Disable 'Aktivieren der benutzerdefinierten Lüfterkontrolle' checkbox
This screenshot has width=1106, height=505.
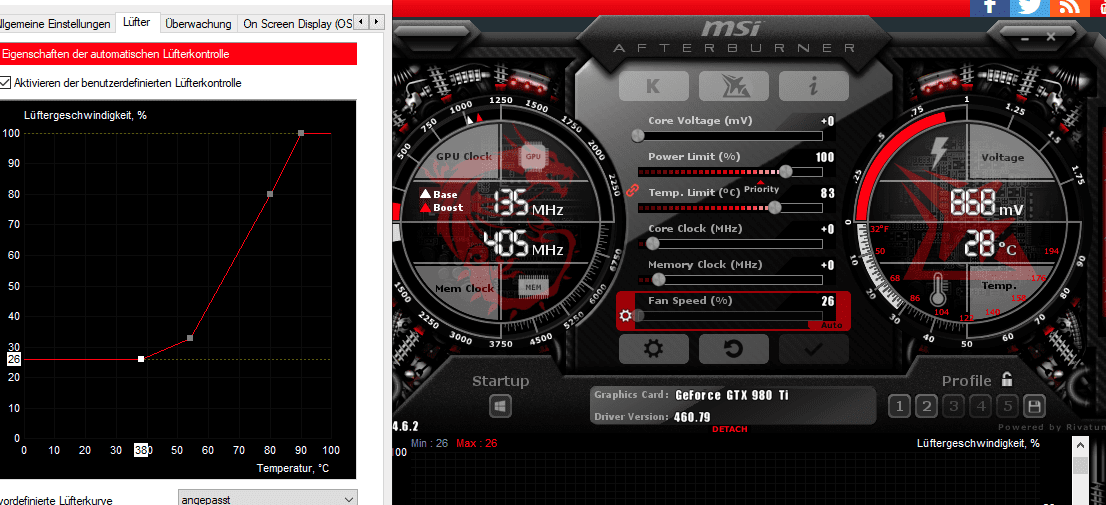pos(6,83)
